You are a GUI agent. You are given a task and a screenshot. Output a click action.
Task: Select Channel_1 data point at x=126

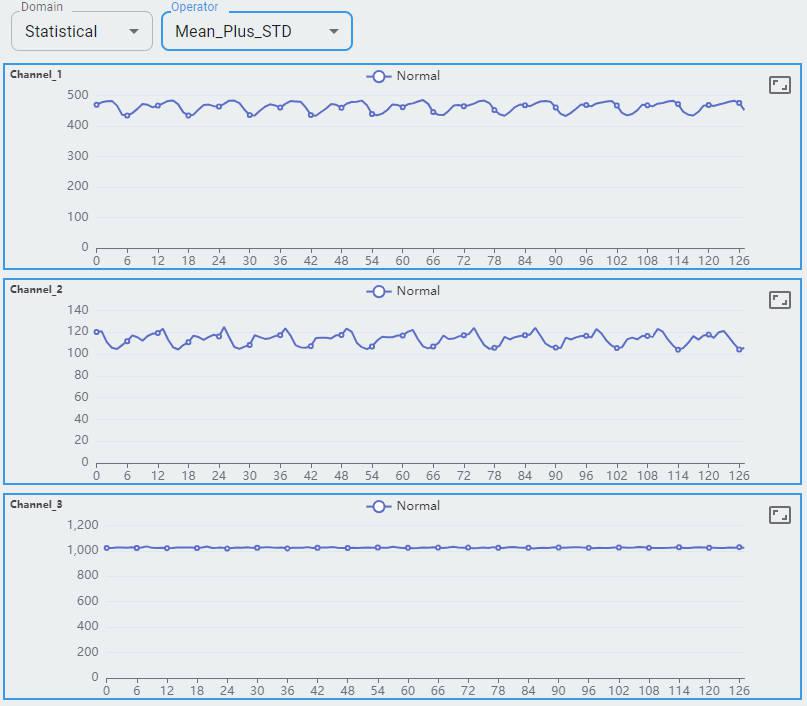739,102
